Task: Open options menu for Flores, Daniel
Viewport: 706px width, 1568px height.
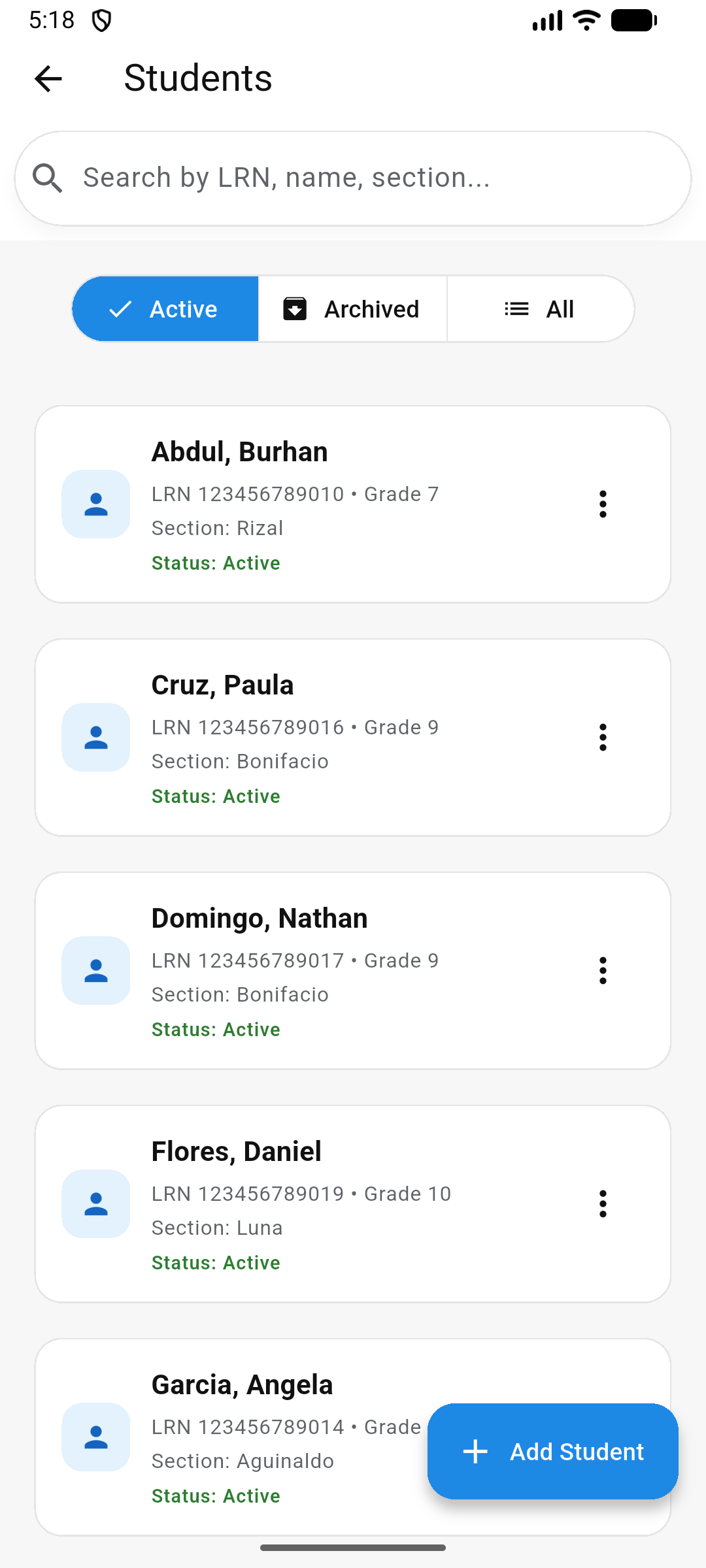Action: (603, 1204)
